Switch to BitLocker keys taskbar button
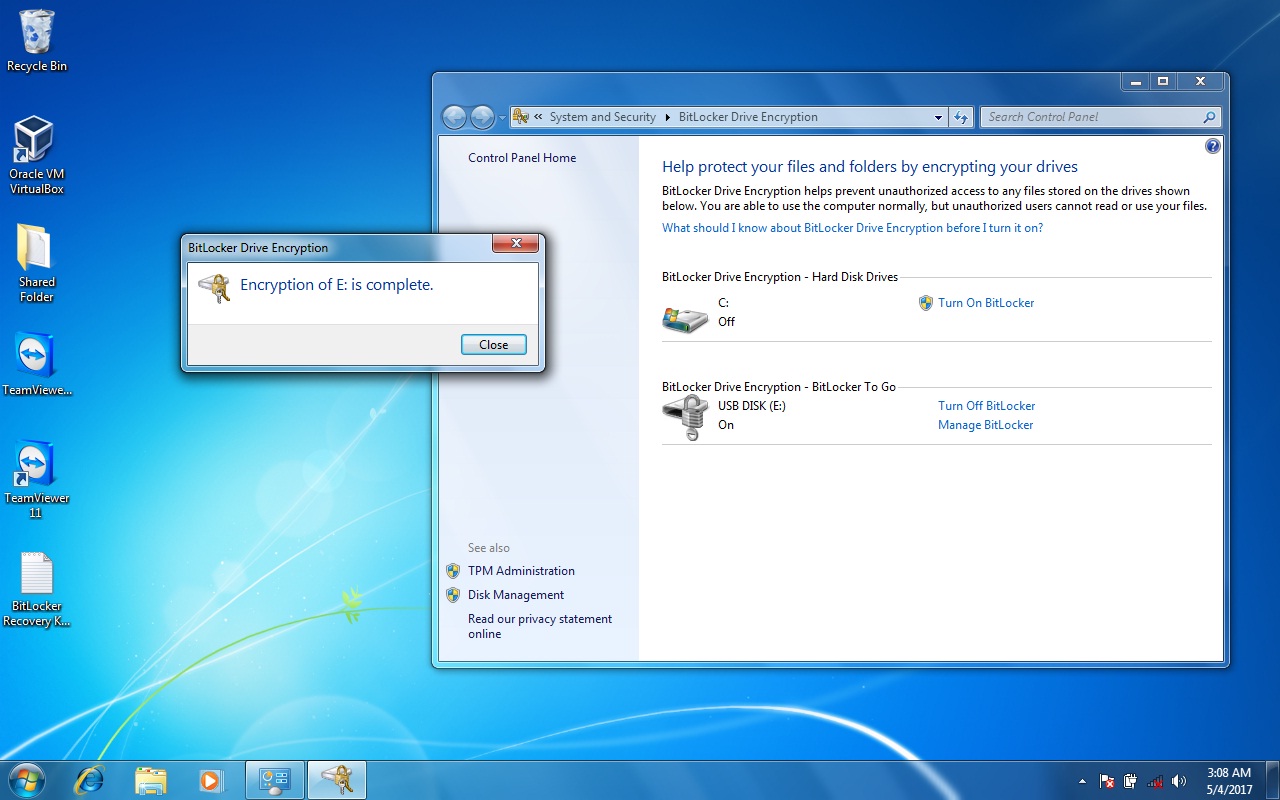This screenshot has width=1280, height=800. [337, 780]
